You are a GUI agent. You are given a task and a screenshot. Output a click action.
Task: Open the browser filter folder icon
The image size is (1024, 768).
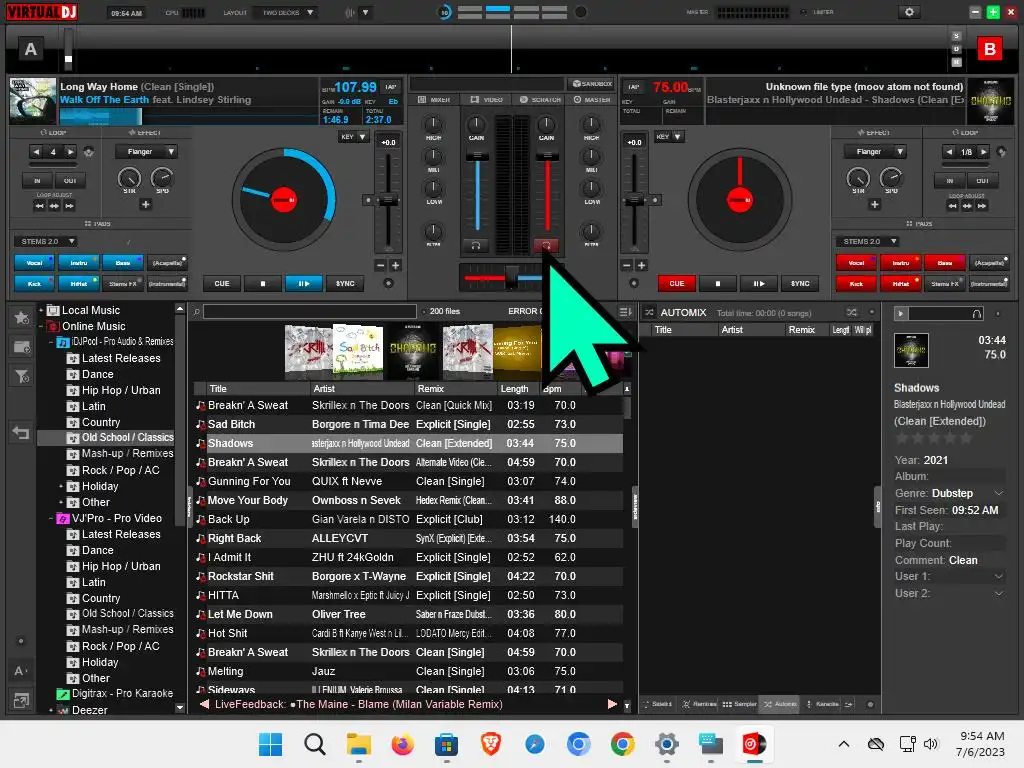click(x=22, y=376)
